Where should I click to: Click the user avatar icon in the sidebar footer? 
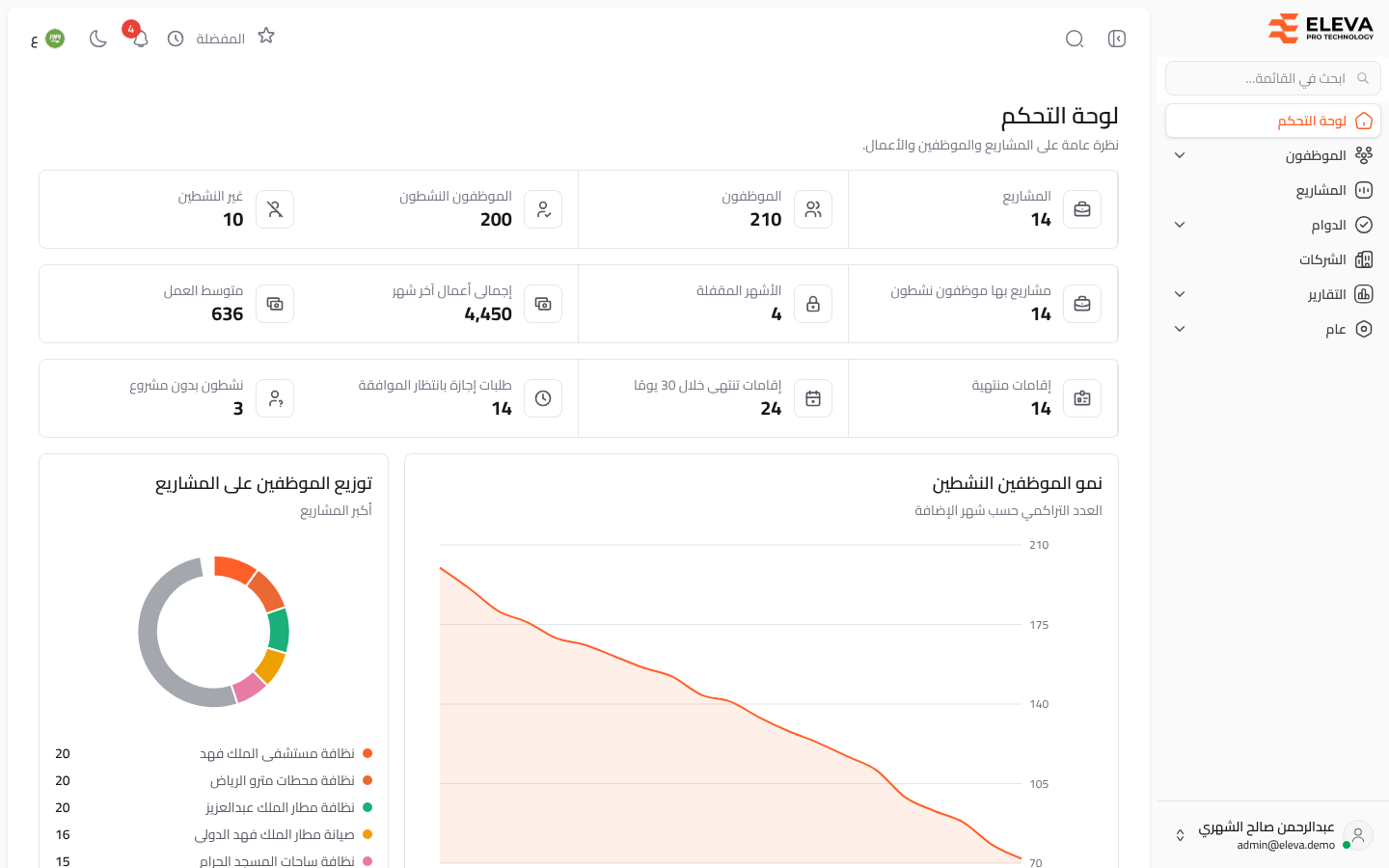pos(1358,835)
